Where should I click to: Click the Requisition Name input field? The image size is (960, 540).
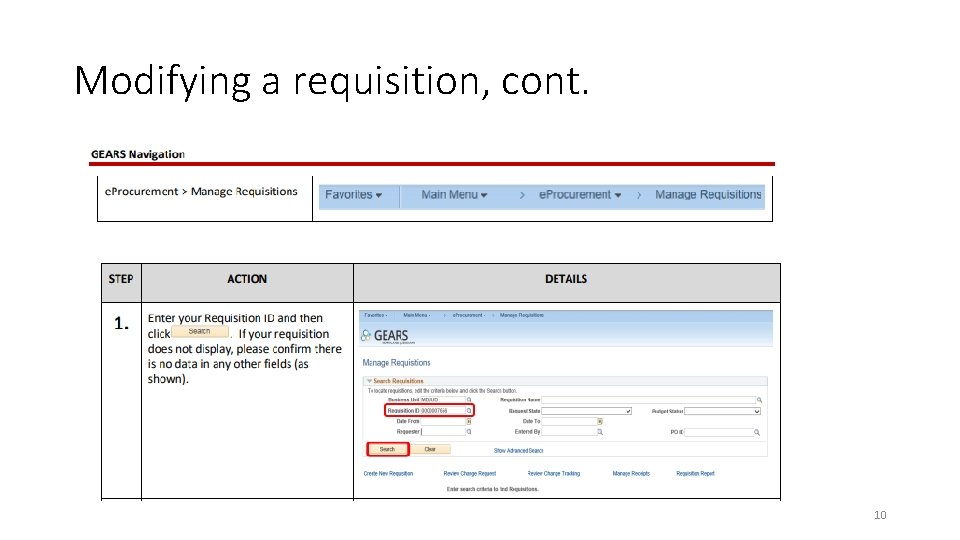click(648, 400)
